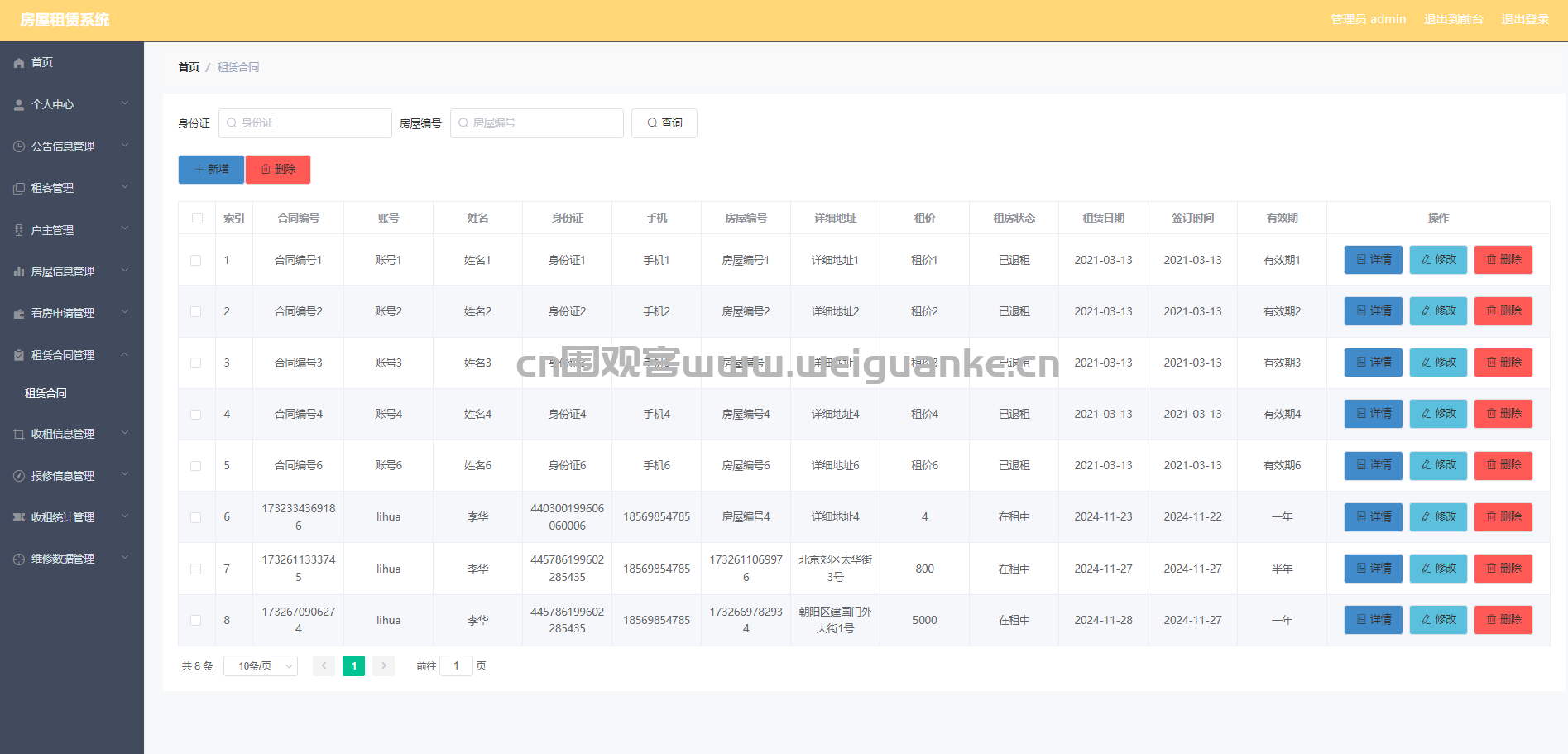Click 修改 for the index 8 row
The width and height of the screenshot is (1568, 754).
(1439, 620)
